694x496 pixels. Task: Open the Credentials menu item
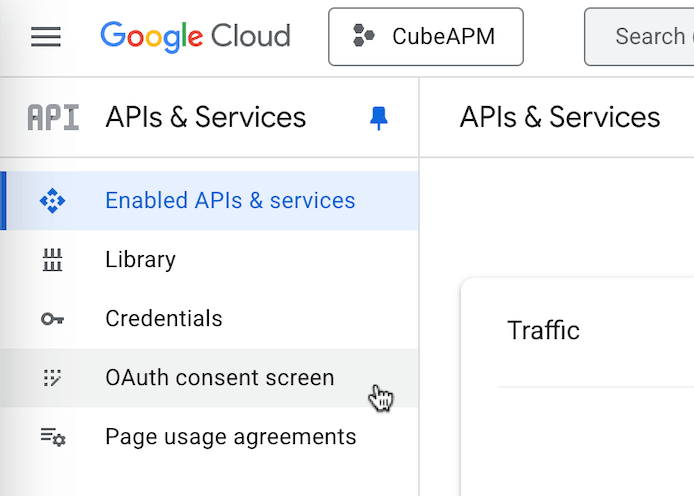209,319
